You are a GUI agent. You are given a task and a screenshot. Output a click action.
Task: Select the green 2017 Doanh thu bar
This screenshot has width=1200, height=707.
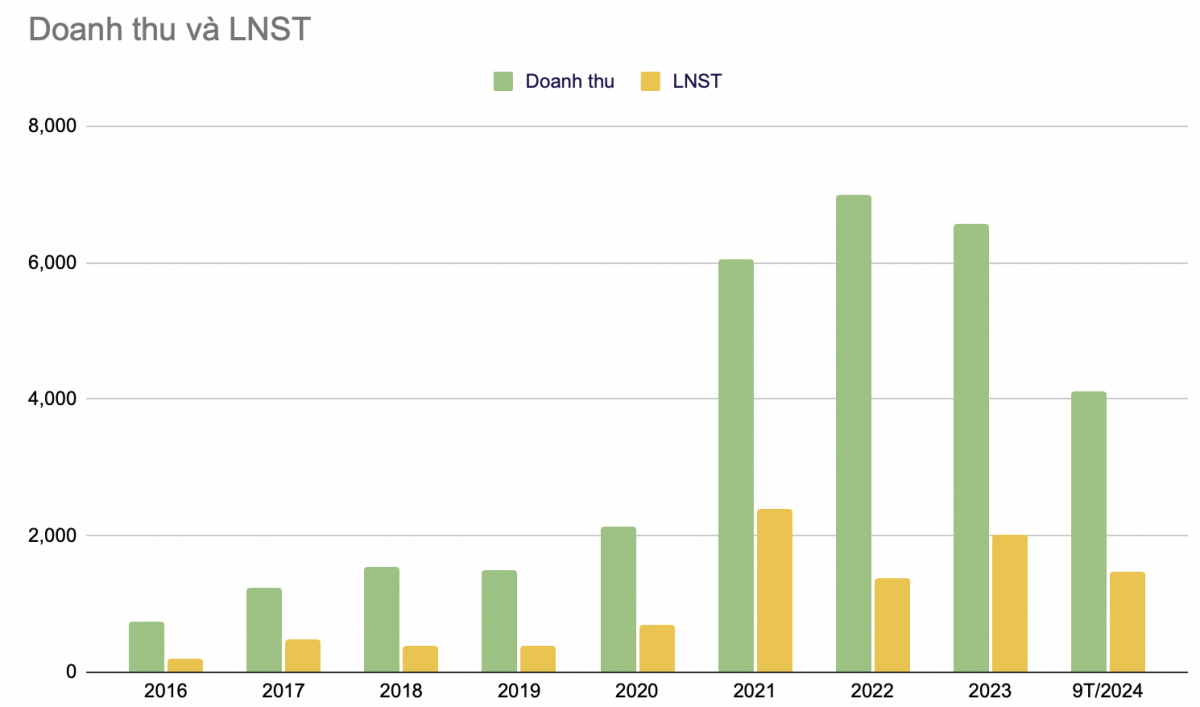(x=264, y=630)
